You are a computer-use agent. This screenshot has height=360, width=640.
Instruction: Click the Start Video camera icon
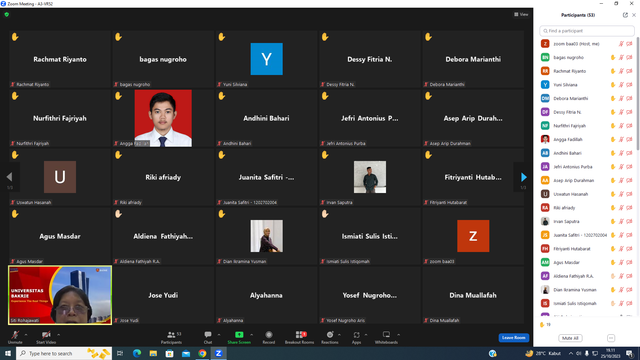point(46,335)
